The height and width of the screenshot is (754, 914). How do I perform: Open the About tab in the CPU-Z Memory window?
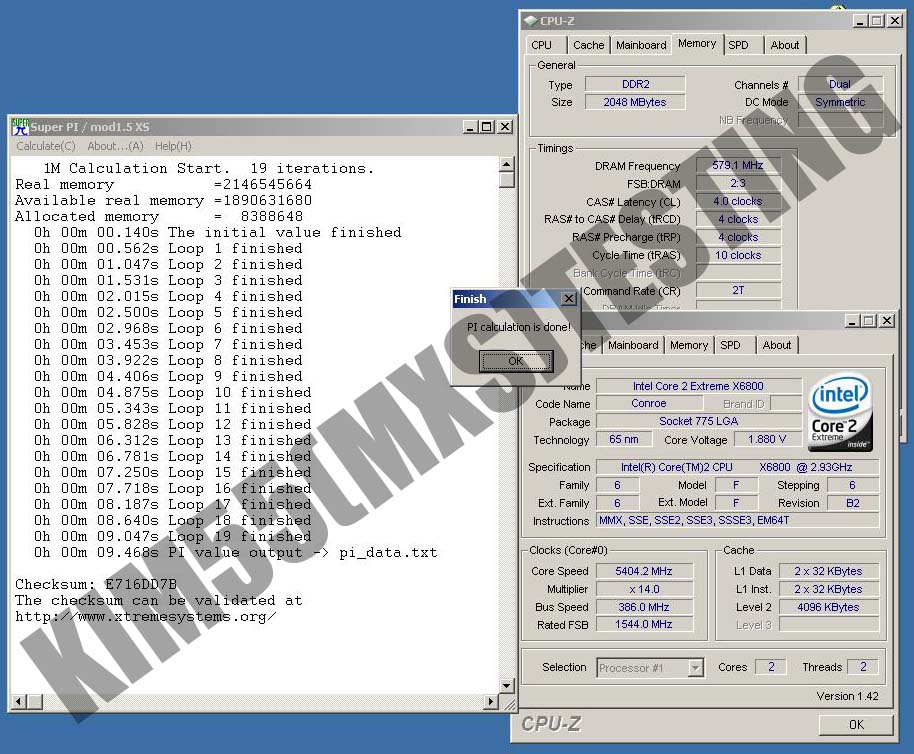pos(785,45)
